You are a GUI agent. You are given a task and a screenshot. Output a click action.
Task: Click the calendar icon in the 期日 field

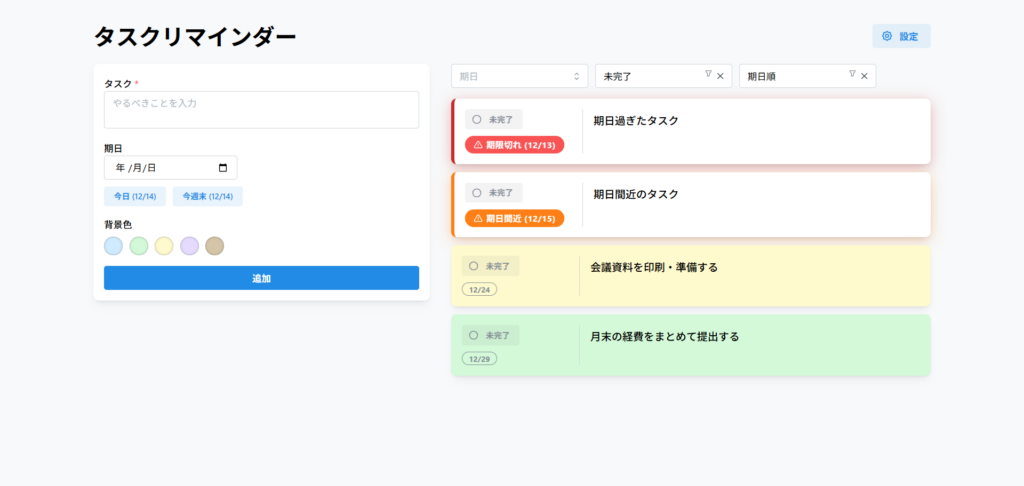click(x=223, y=168)
